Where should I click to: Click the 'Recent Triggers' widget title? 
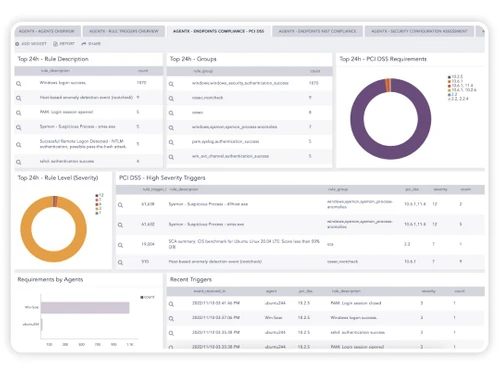pos(191,279)
